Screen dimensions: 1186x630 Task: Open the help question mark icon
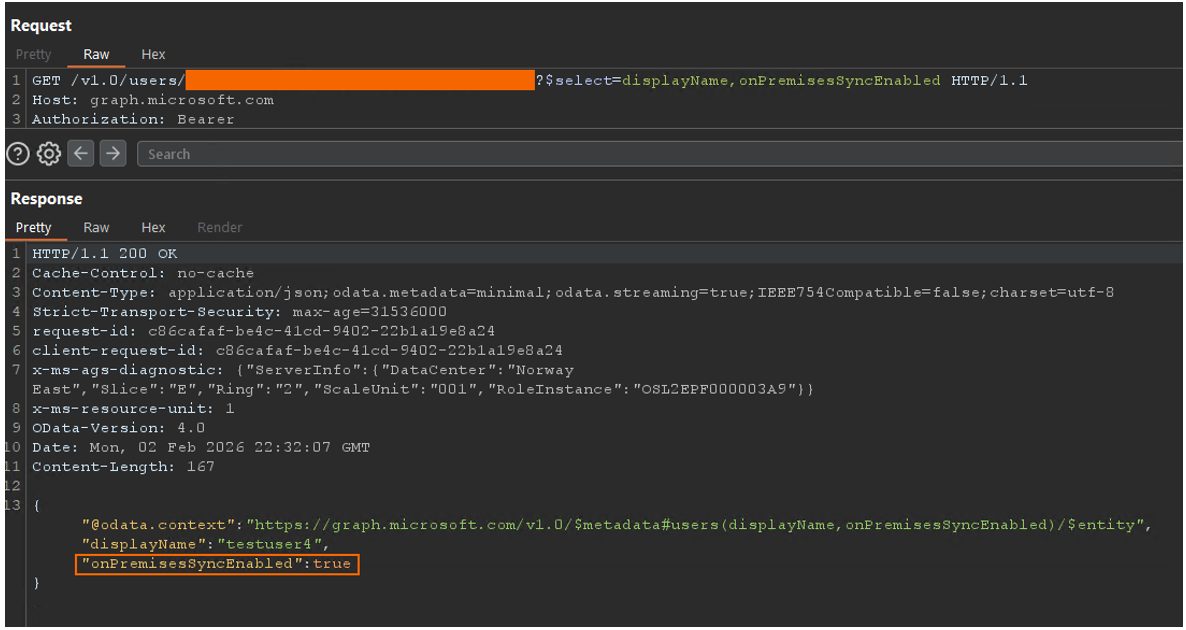(x=17, y=154)
